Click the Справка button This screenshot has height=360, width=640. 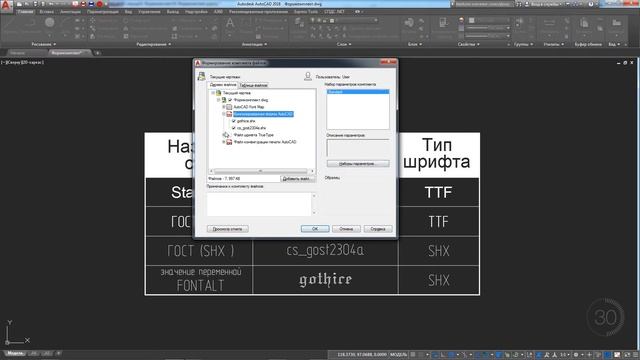(378, 229)
